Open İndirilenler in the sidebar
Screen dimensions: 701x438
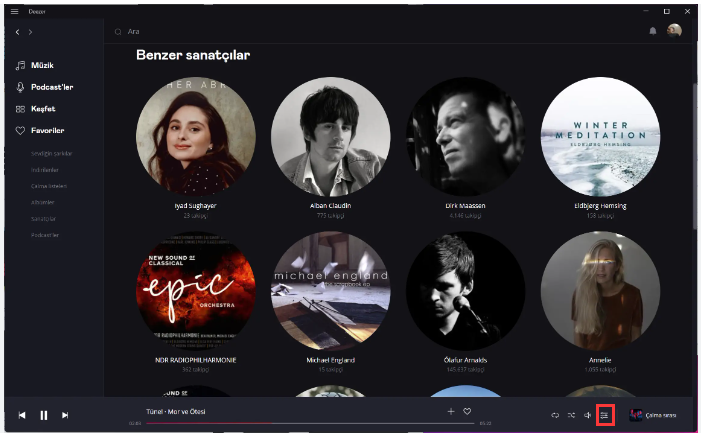(45, 170)
